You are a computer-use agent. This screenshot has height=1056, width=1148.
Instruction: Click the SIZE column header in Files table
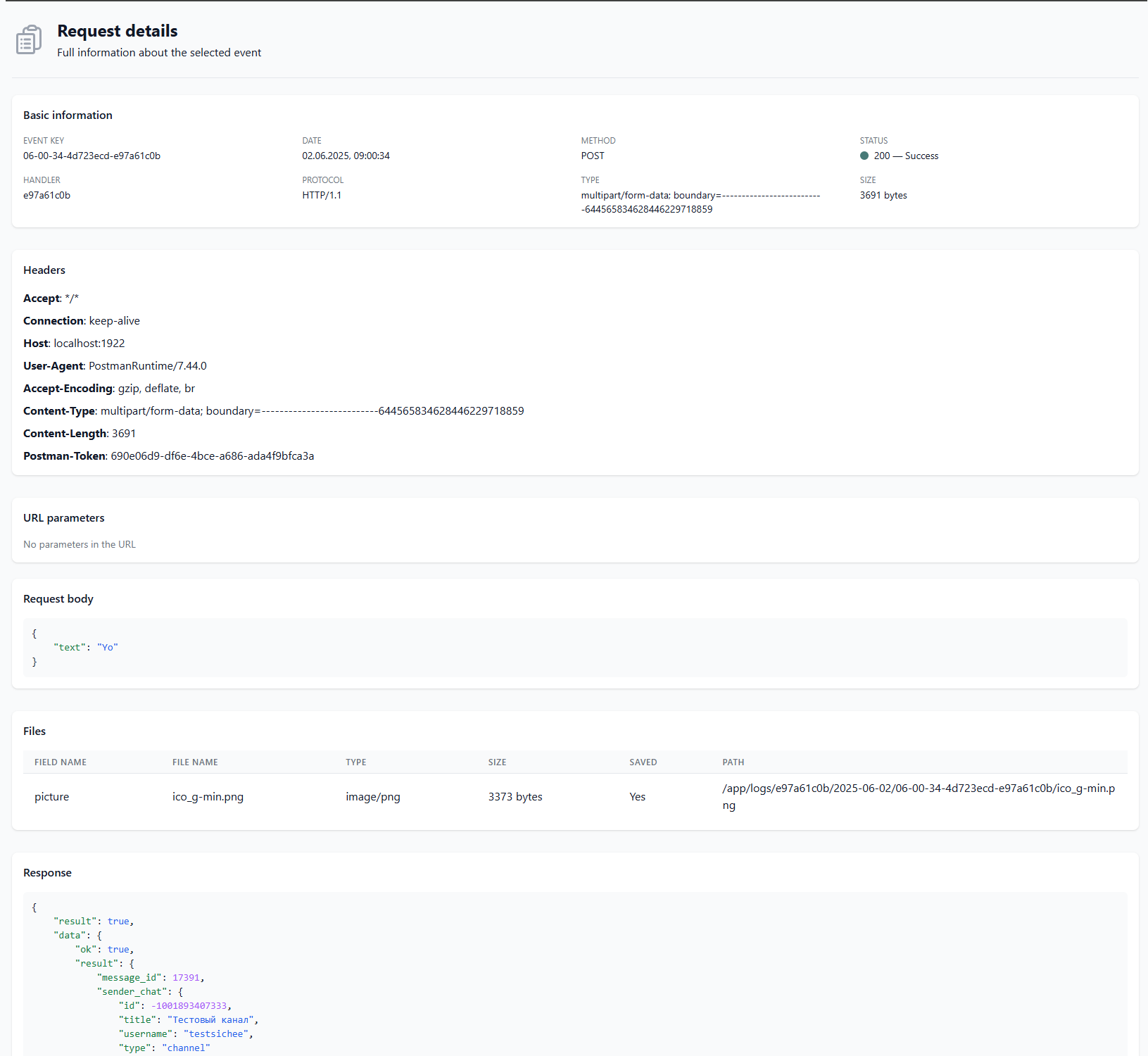[498, 762]
